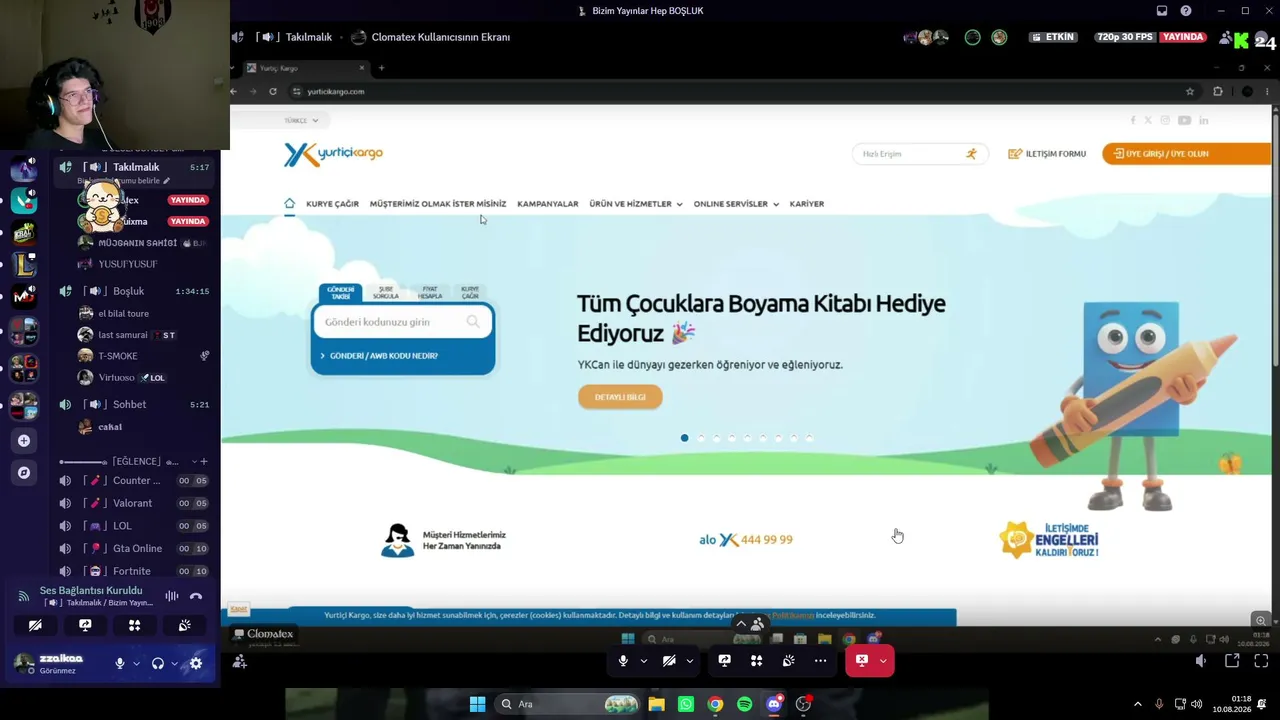The width and height of the screenshot is (1280, 720).
Task: Expand ONLINE SERVİSLER dropdown menu
Action: 736,204
